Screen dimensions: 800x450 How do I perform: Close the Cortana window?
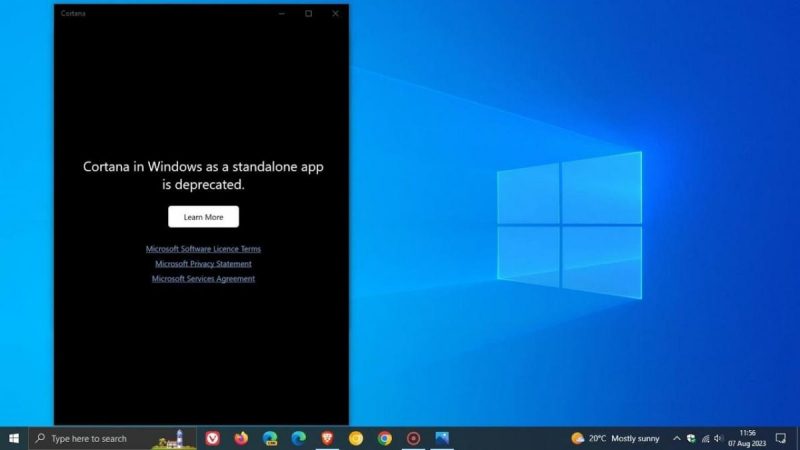(x=335, y=14)
